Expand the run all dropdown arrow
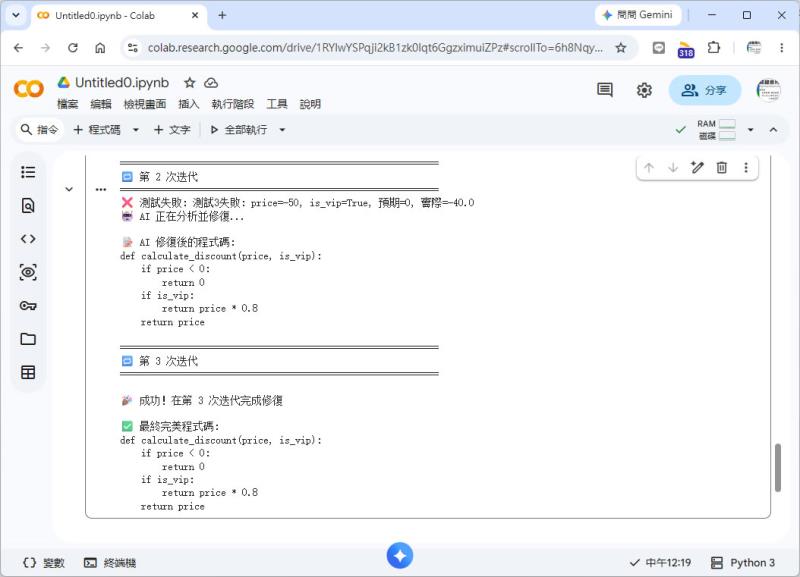This screenshot has height=577, width=800. click(282, 130)
